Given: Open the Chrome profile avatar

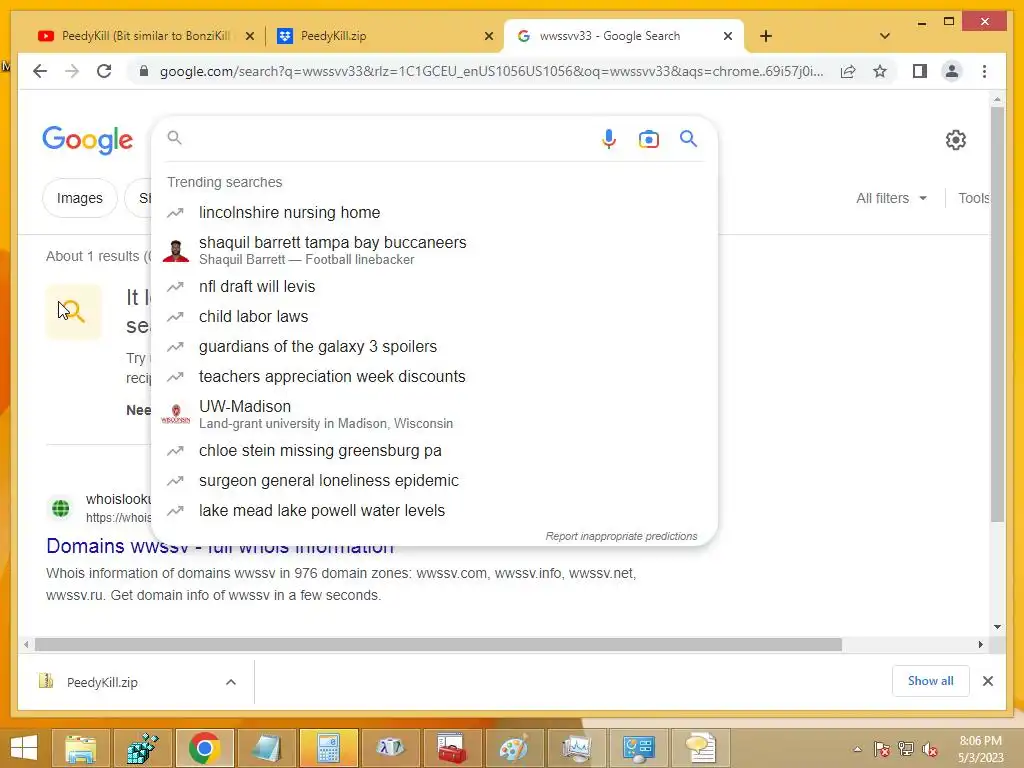Looking at the screenshot, I should coord(952,71).
